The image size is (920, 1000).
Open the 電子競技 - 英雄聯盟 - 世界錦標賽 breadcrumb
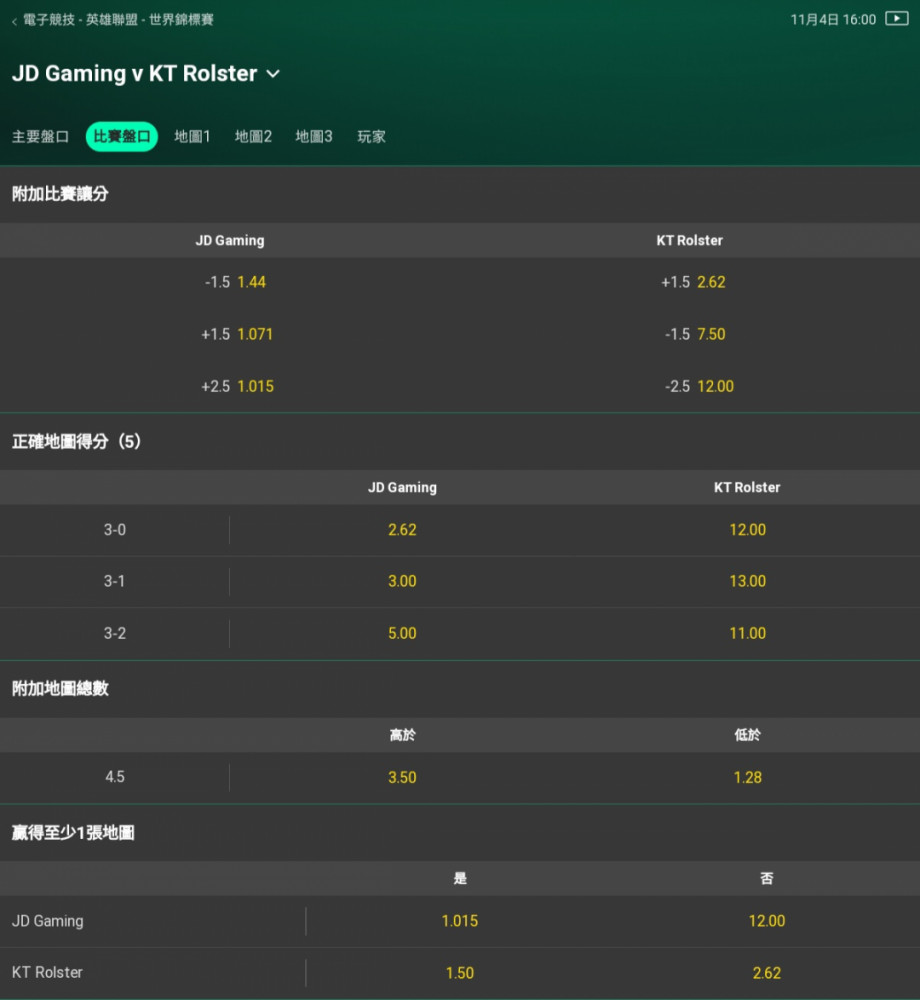(x=118, y=20)
